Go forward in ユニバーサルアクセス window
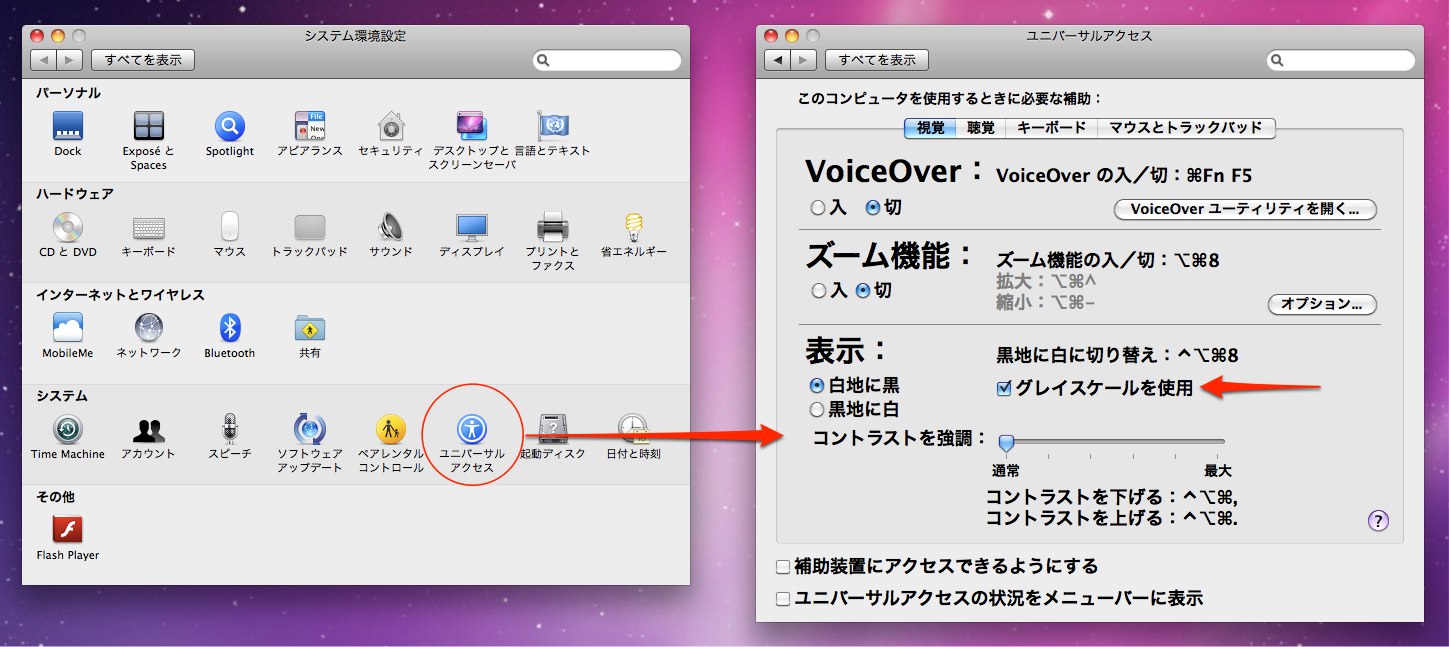This screenshot has height=647, width=1449. point(804,60)
